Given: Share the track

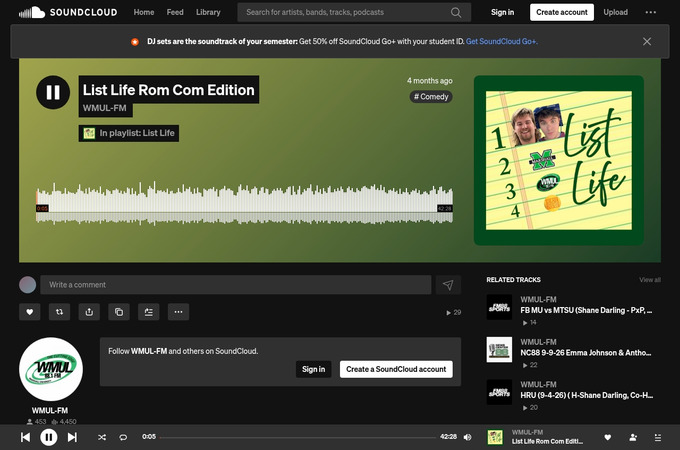Looking at the screenshot, I should pos(89,312).
